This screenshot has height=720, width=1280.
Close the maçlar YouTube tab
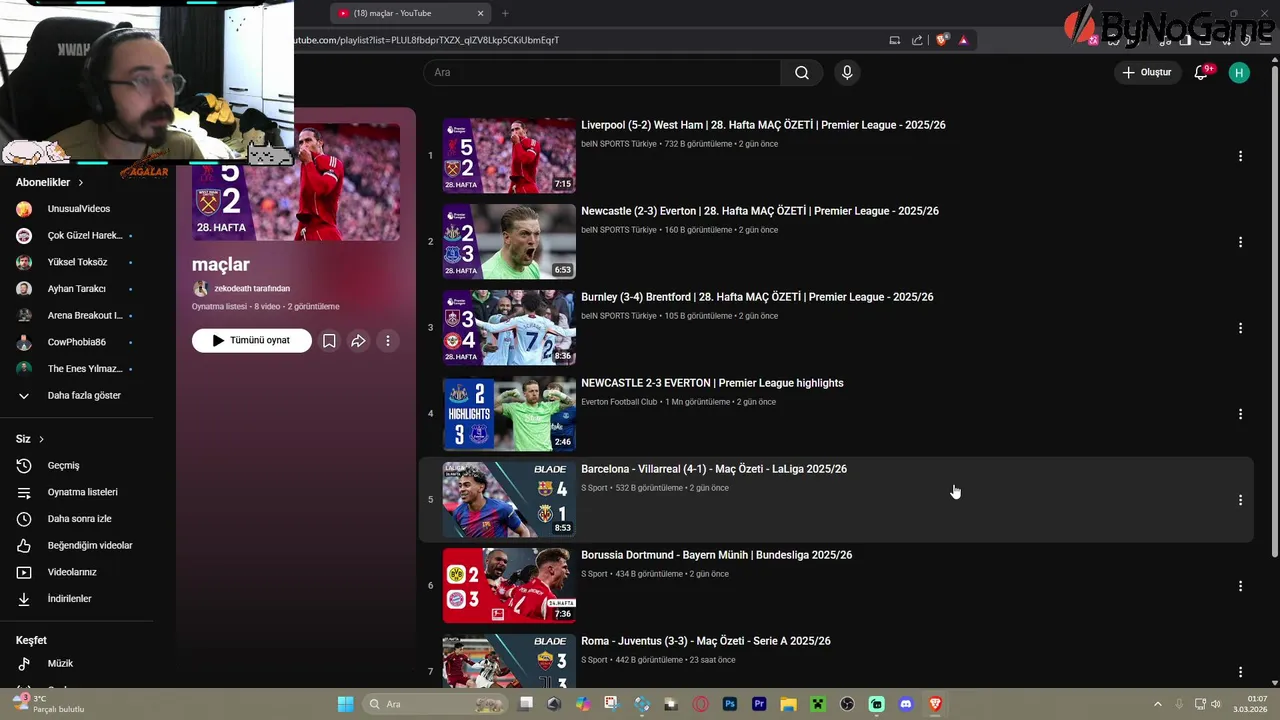(480, 13)
